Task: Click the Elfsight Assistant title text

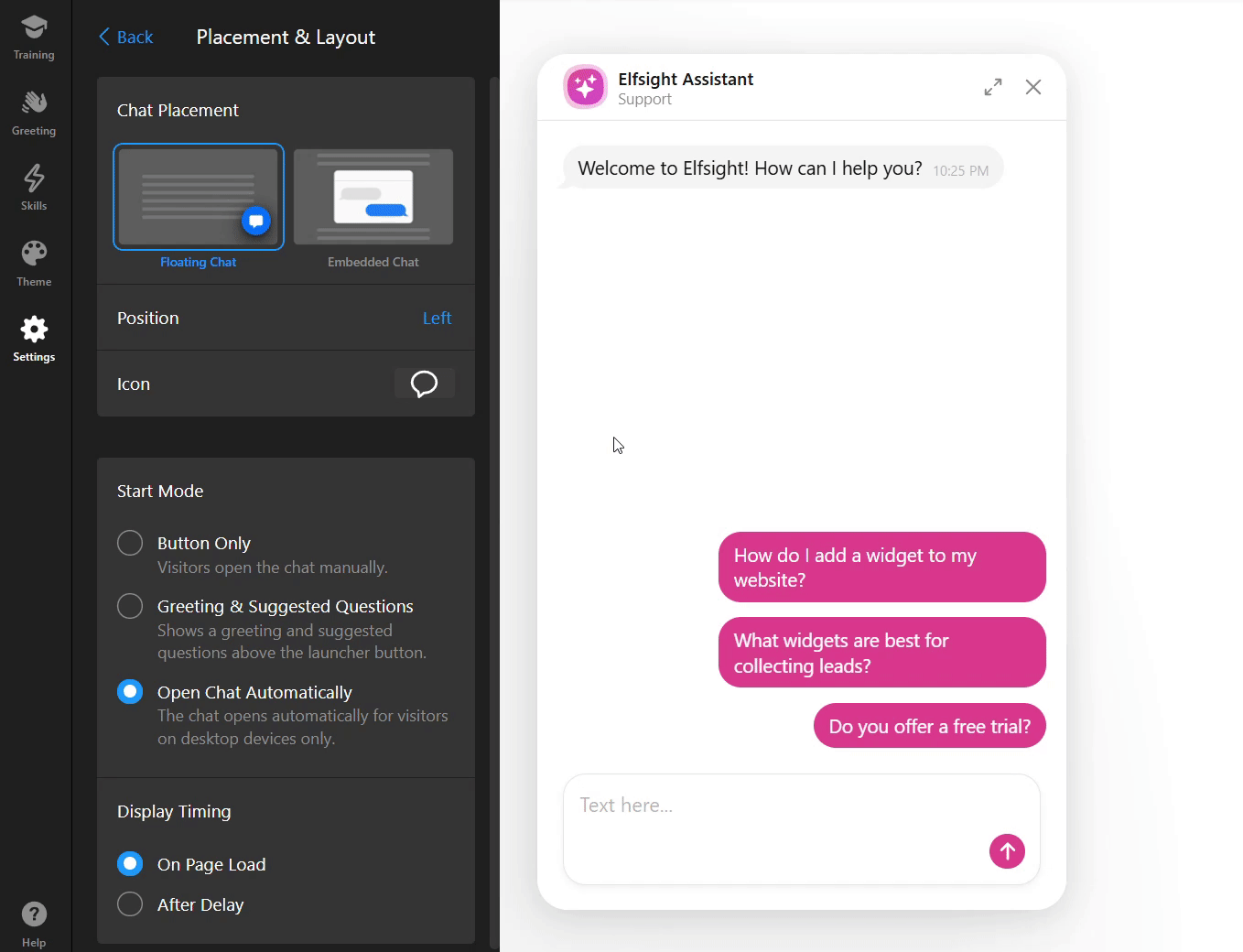Action: [x=686, y=79]
